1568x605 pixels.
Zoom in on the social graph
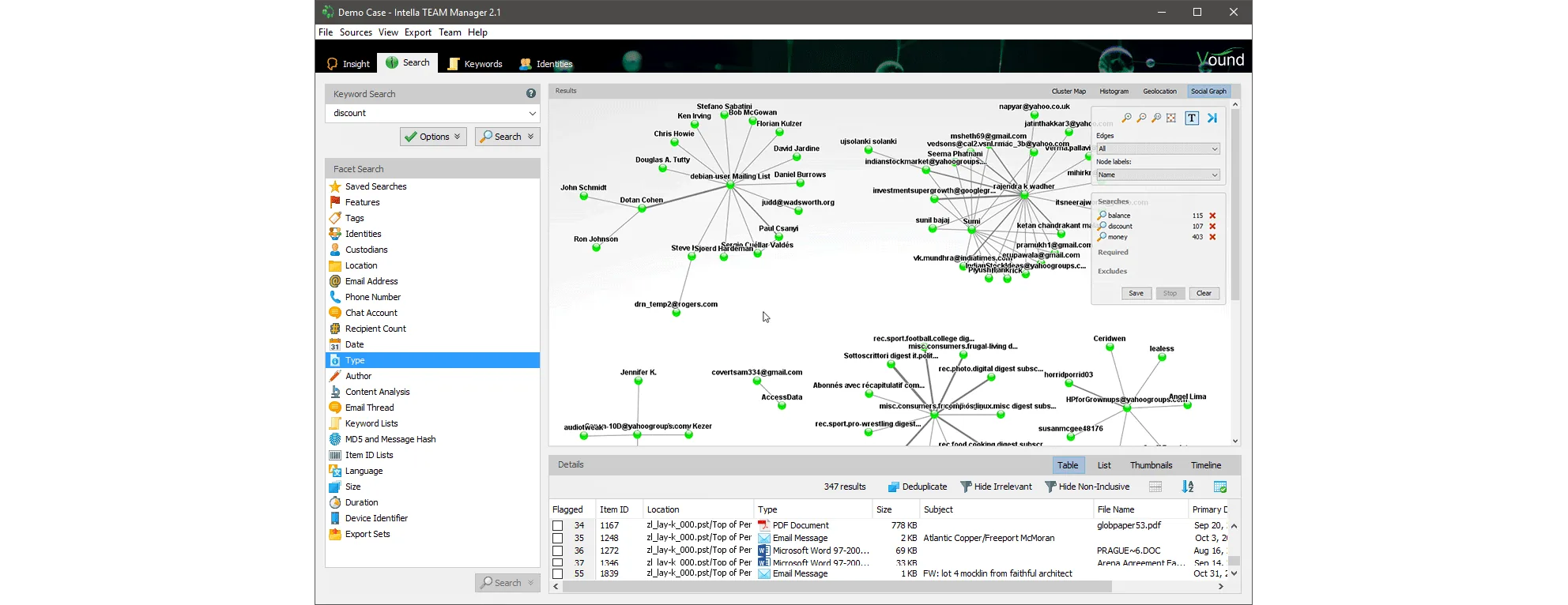pos(1126,118)
